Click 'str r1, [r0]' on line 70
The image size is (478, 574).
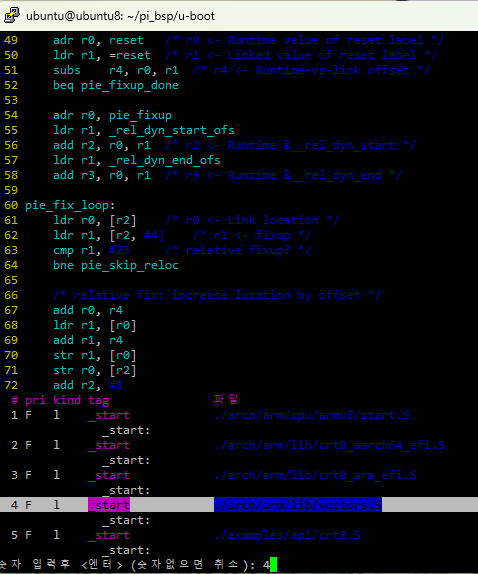(95, 355)
